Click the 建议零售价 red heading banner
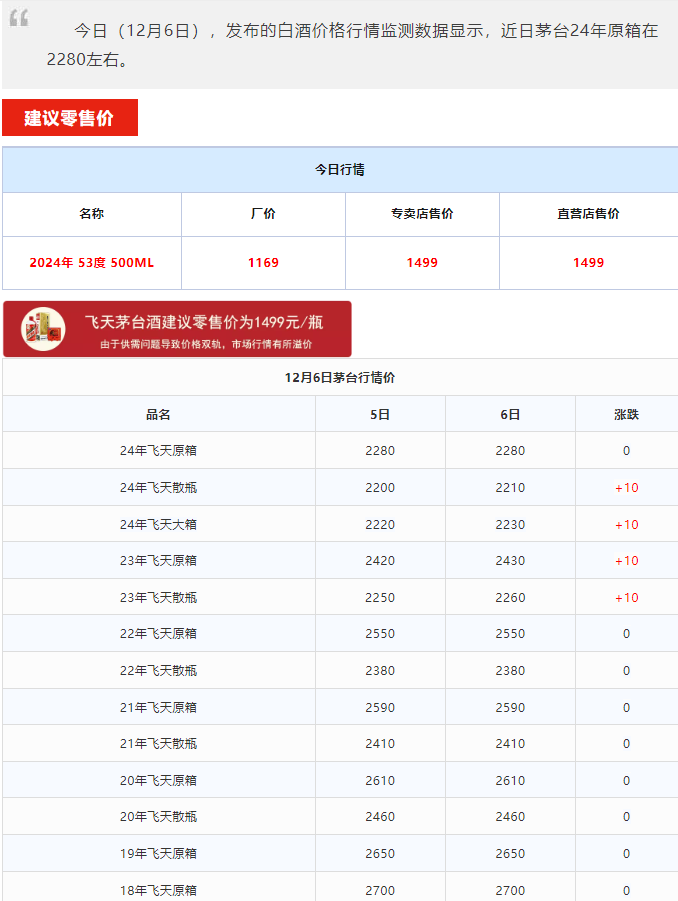678x901 pixels. point(70,118)
